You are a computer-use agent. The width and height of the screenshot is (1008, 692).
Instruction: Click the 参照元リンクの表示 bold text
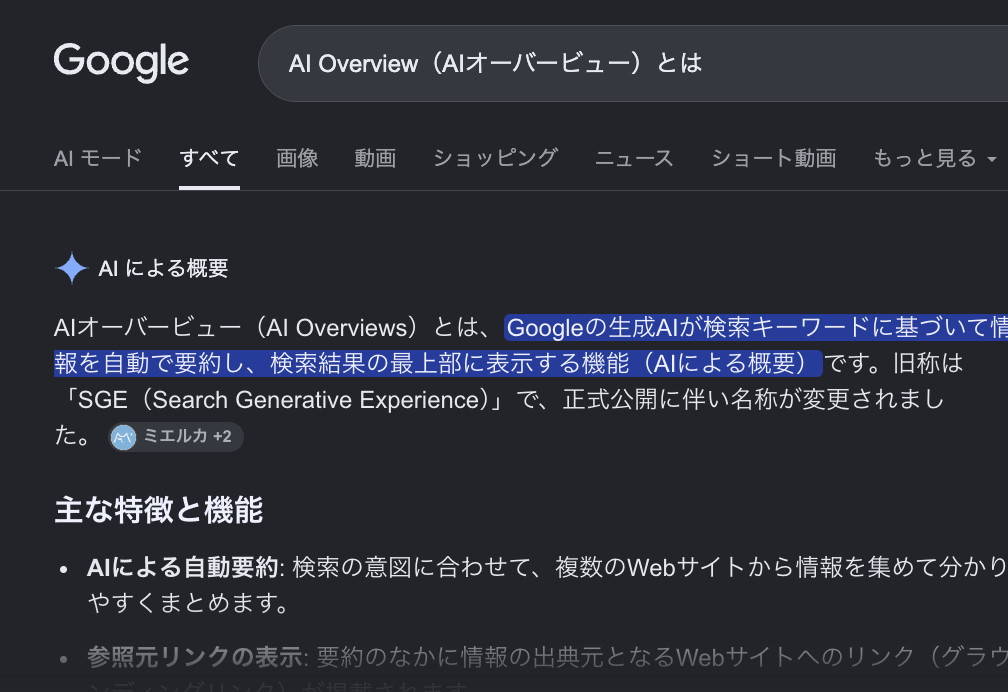click(x=195, y=657)
